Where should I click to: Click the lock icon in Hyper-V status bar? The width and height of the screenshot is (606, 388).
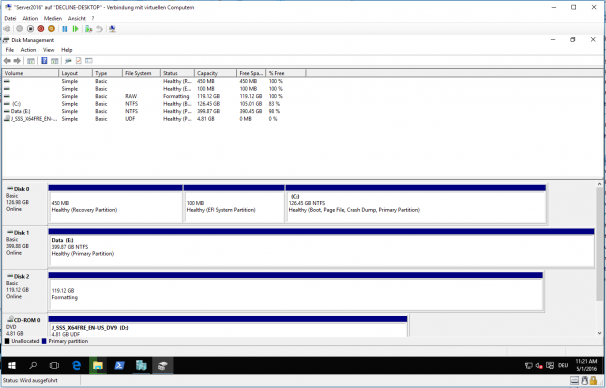tap(594, 381)
